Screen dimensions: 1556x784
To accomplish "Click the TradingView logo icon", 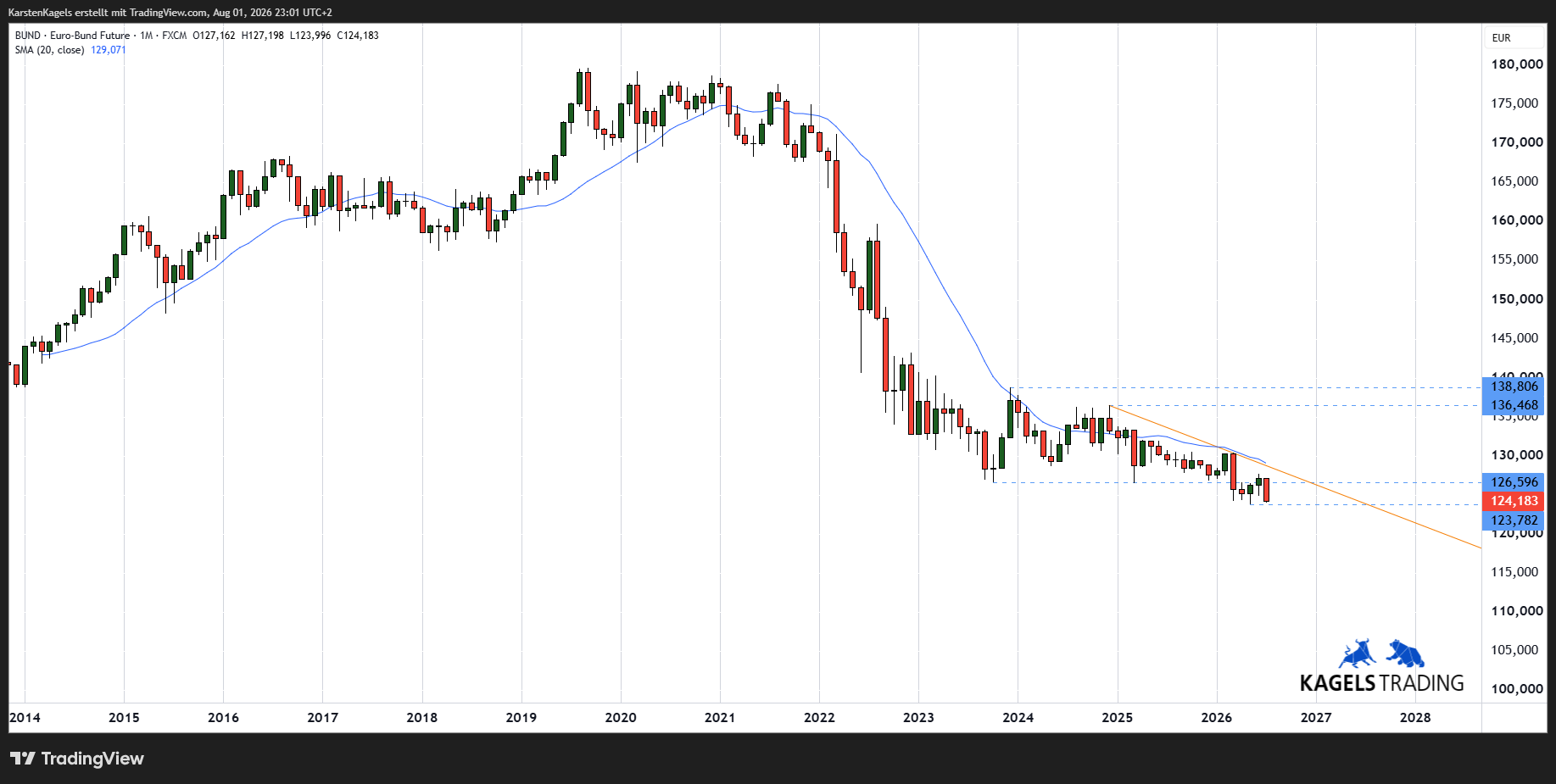I will coord(23,759).
